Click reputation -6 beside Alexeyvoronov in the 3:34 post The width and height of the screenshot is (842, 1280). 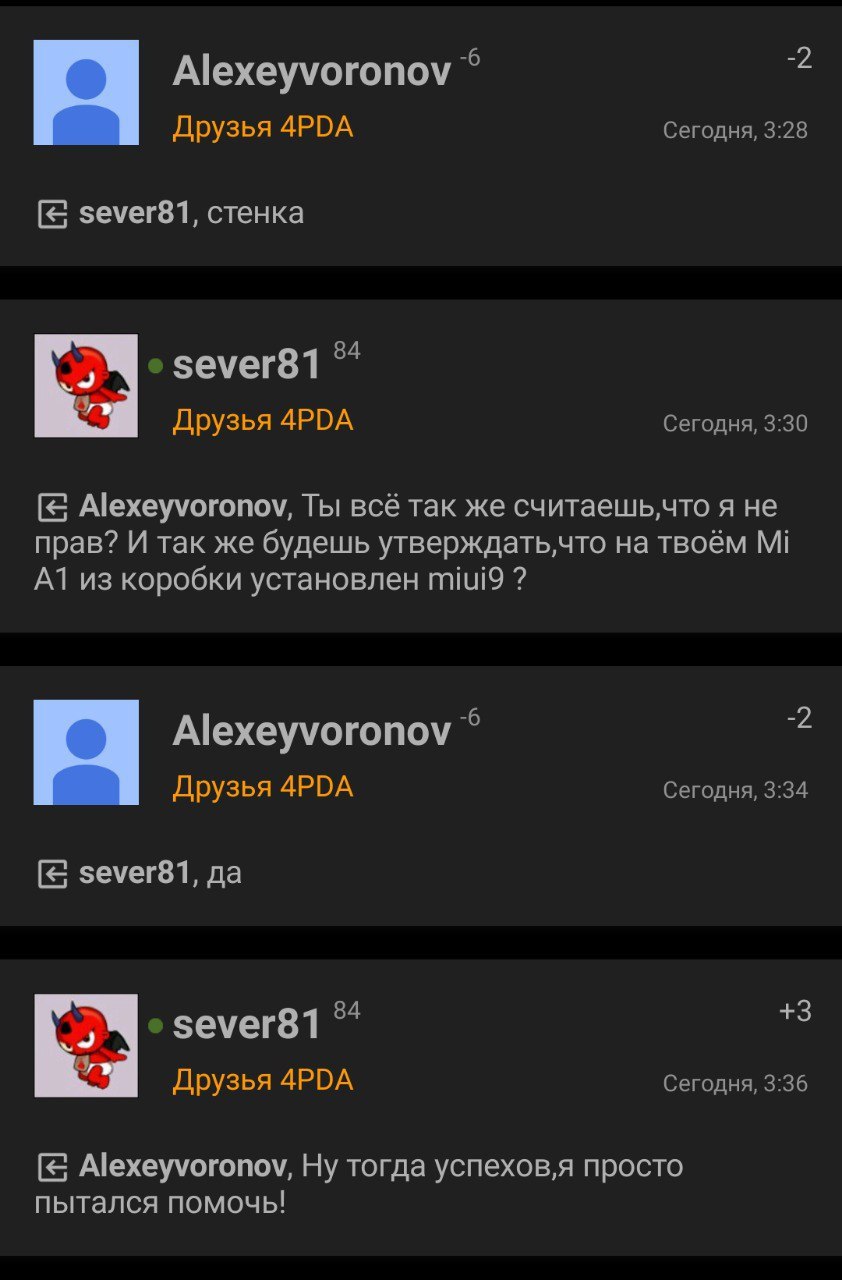tap(470, 717)
